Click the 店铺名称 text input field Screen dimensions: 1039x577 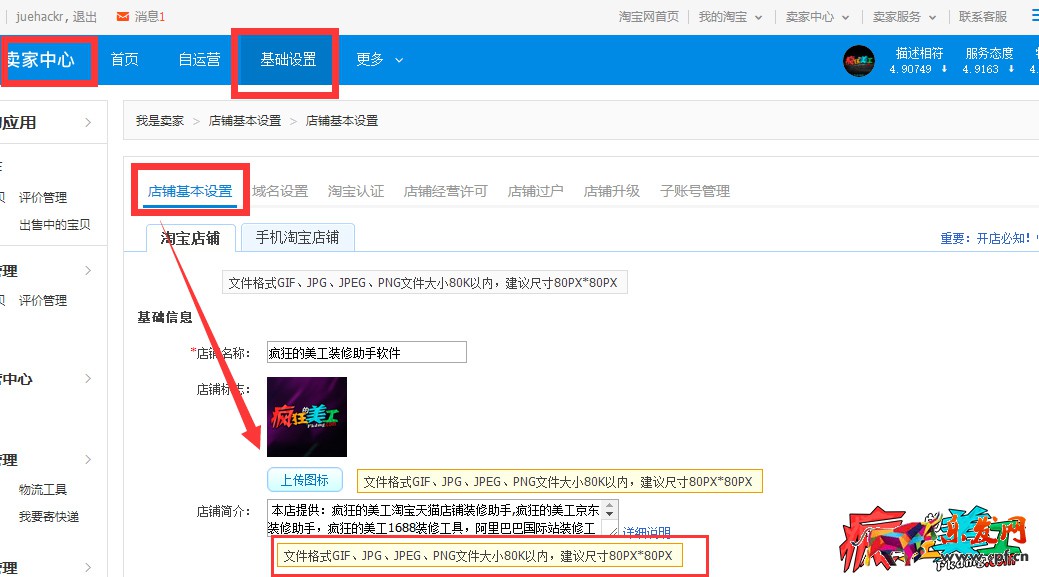(366, 352)
